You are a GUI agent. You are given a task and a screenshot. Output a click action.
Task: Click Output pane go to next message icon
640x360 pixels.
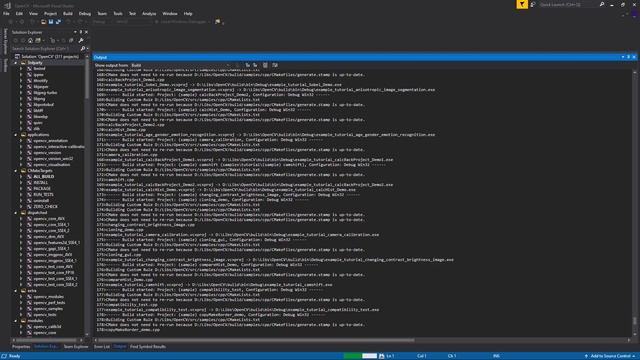255,65
